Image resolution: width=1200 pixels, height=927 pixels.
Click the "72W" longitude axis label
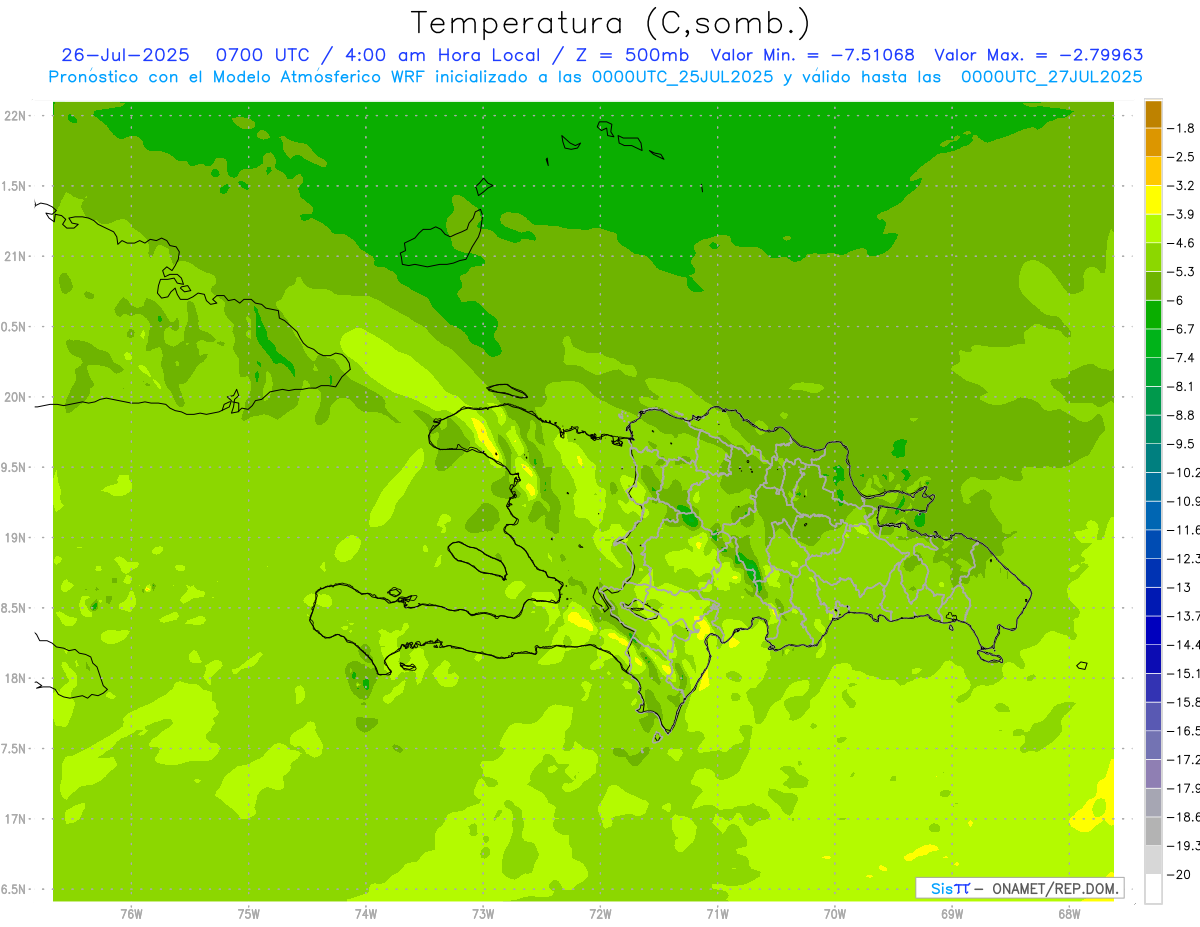pyautogui.click(x=600, y=914)
